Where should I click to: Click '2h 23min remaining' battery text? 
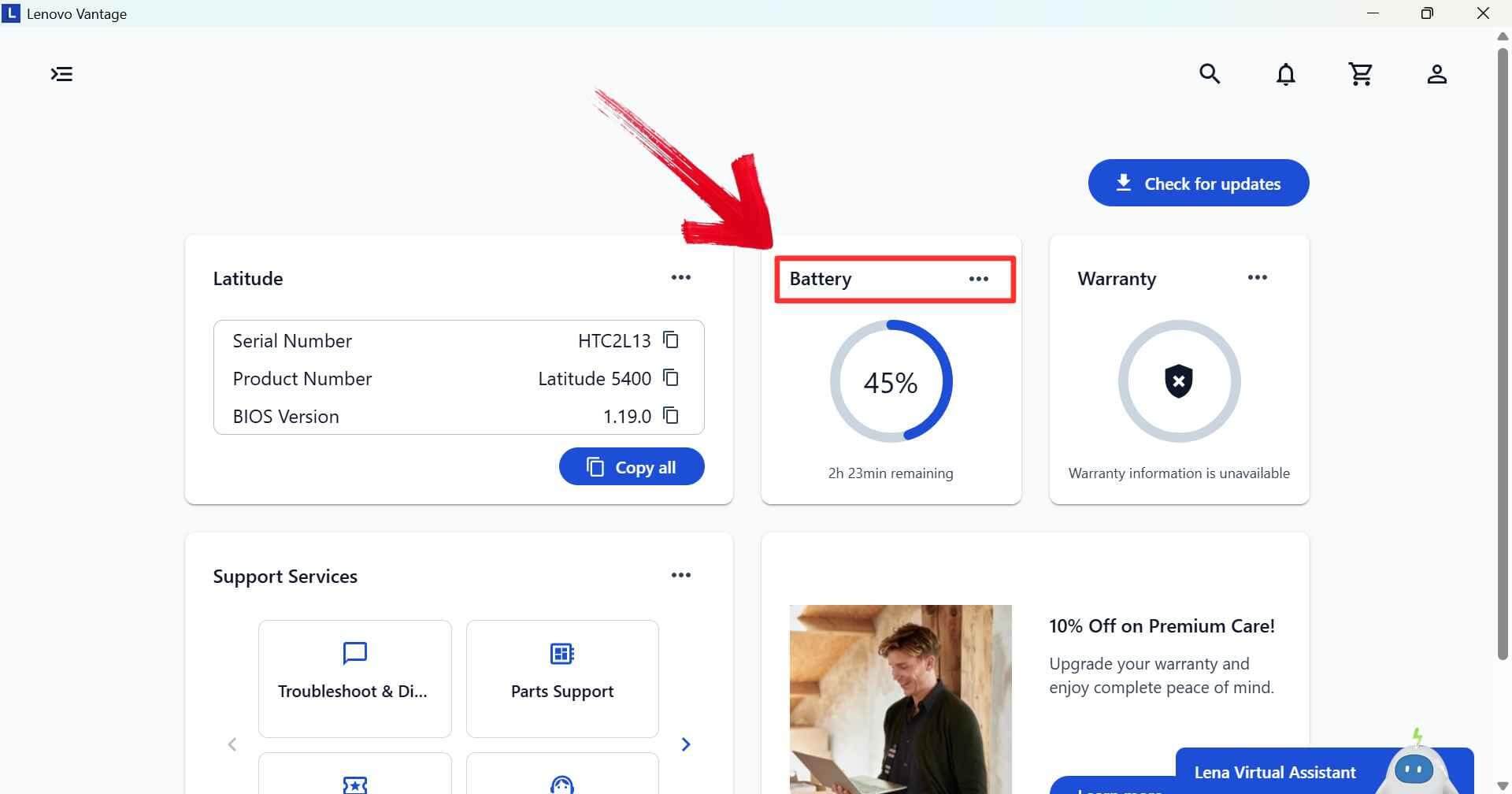pos(891,473)
